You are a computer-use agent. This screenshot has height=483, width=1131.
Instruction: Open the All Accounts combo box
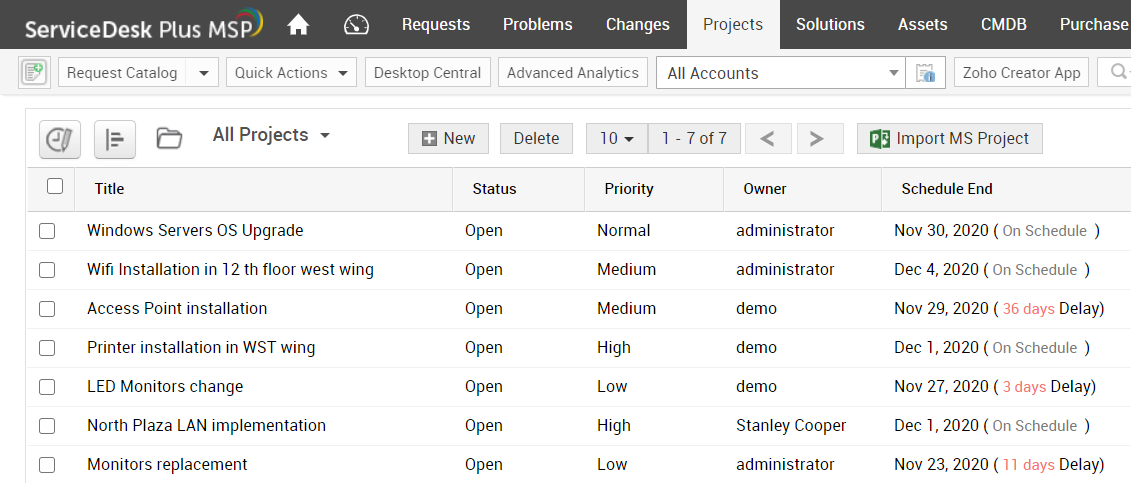click(x=781, y=73)
